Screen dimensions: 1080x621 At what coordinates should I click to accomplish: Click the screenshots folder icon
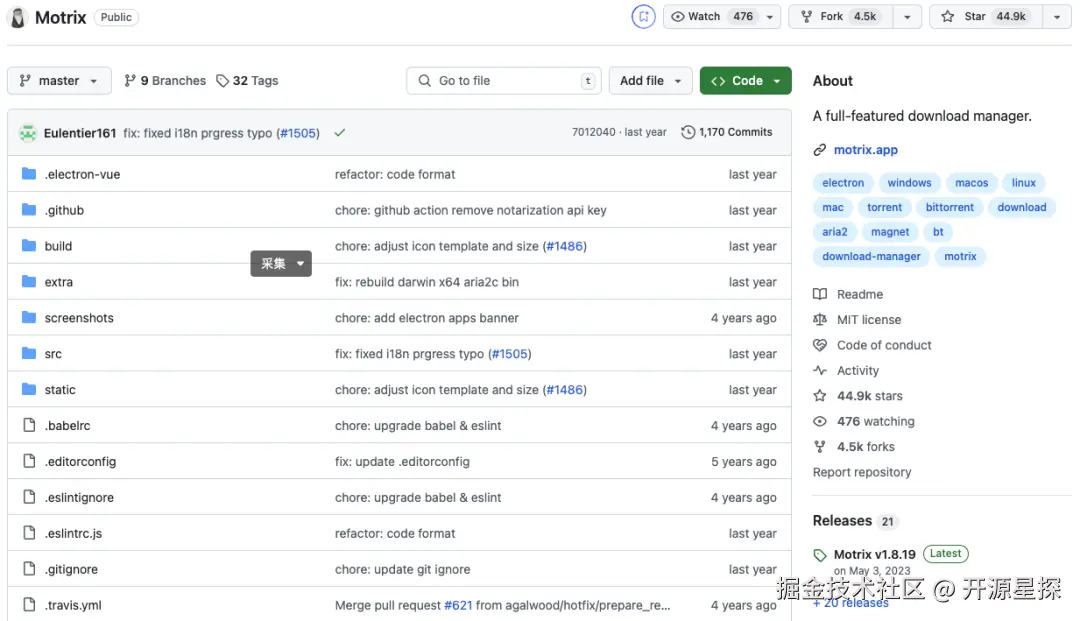(x=29, y=317)
